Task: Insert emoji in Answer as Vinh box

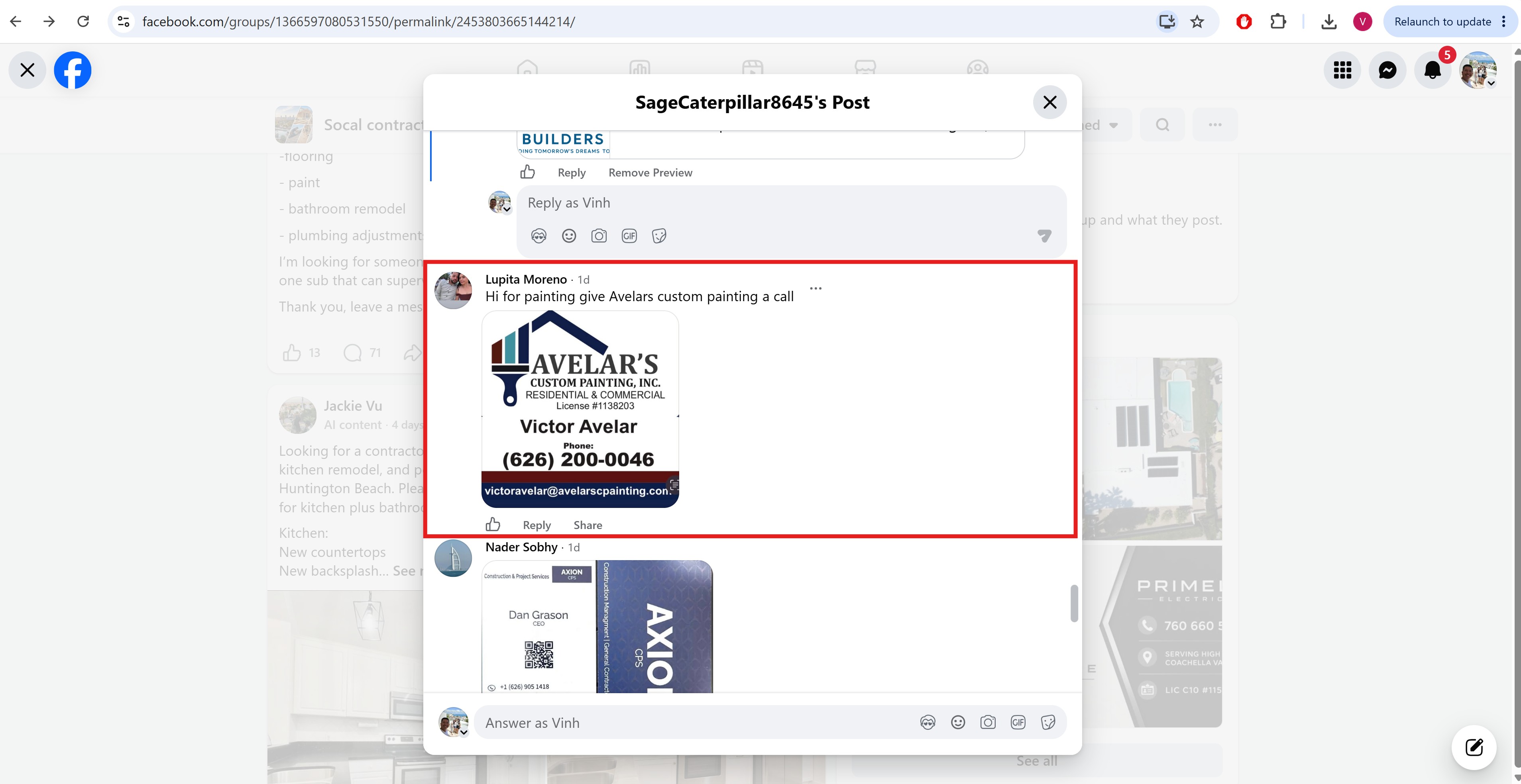Action: [x=958, y=723]
